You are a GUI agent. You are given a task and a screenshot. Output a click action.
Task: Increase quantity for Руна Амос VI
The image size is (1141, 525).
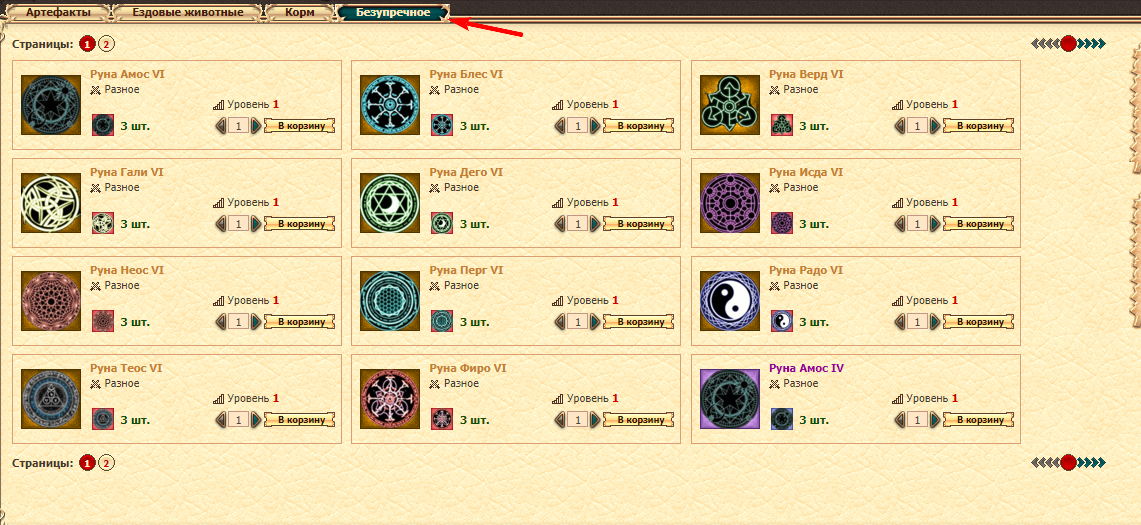pyautogui.click(x=256, y=126)
